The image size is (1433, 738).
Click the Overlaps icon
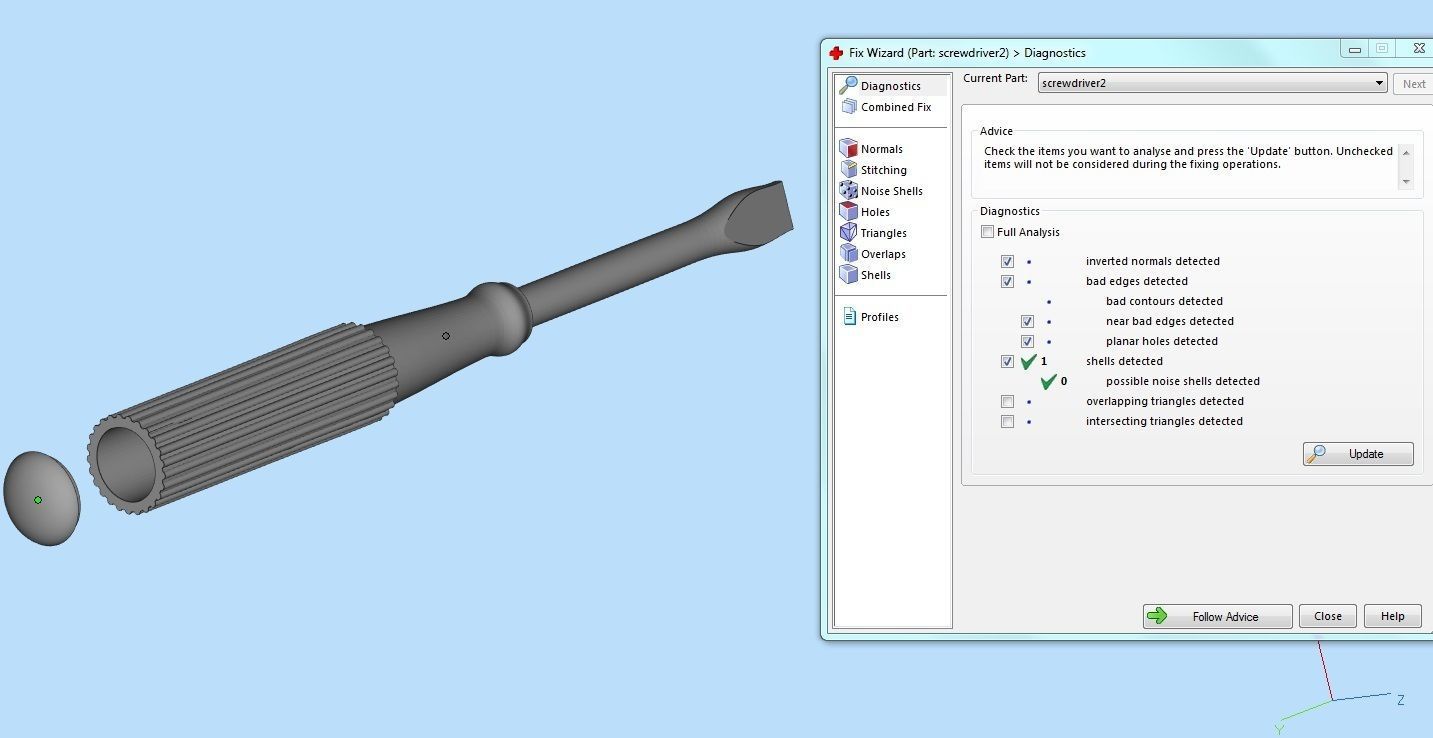849,254
